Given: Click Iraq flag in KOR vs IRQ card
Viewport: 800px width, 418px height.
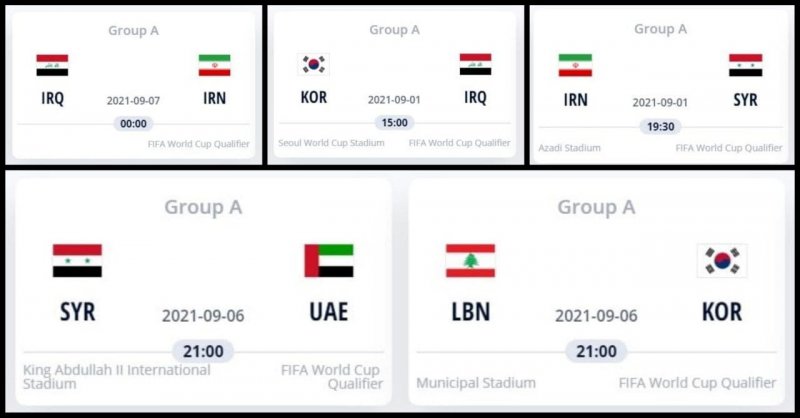Looking at the screenshot, I should (475, 65).
